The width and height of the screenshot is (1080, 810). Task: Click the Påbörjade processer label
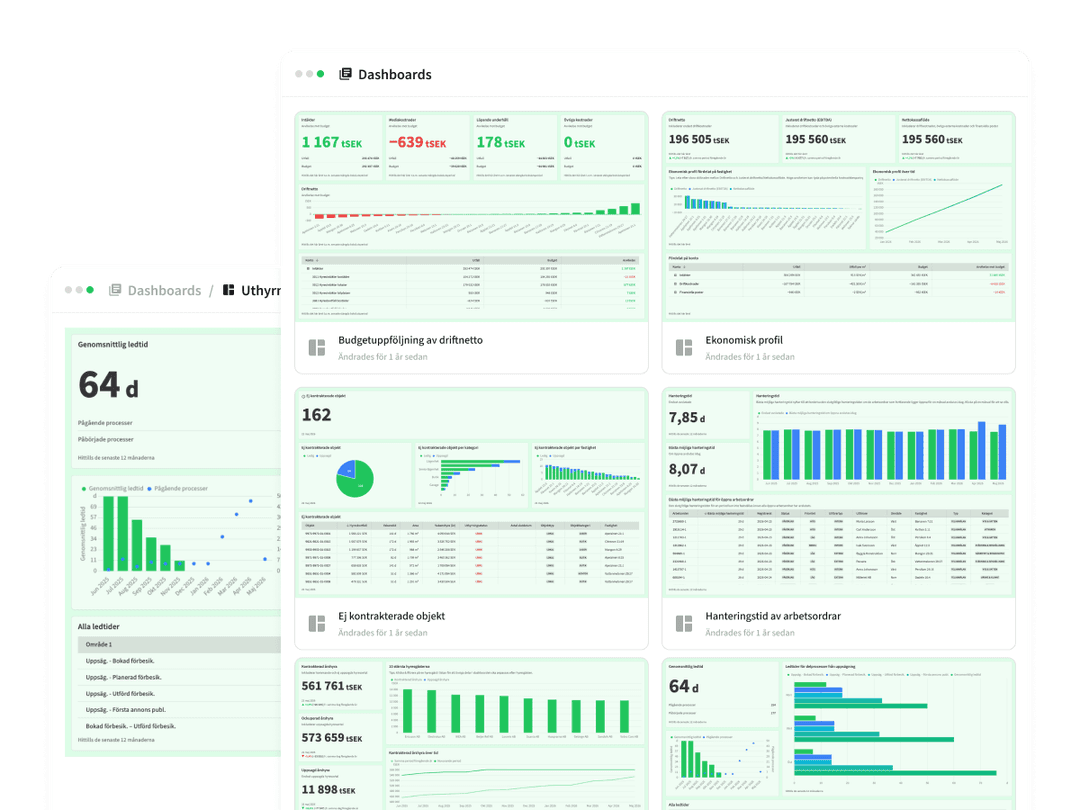click(x=105, y=439)
